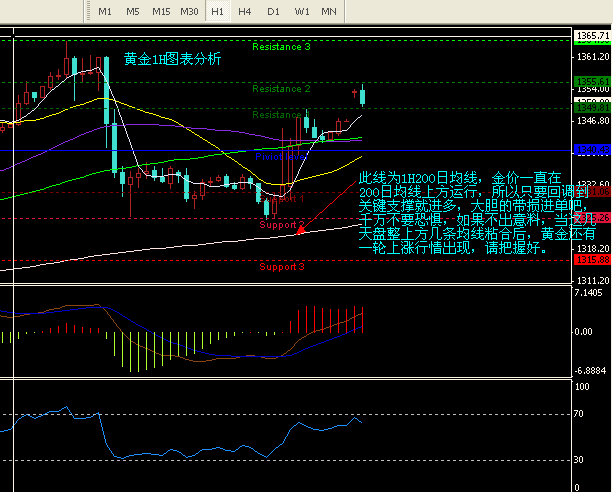This screenshot has height=492, width=613.
Task: Set the timeframe to M30
Action: [x=189, y=11]
